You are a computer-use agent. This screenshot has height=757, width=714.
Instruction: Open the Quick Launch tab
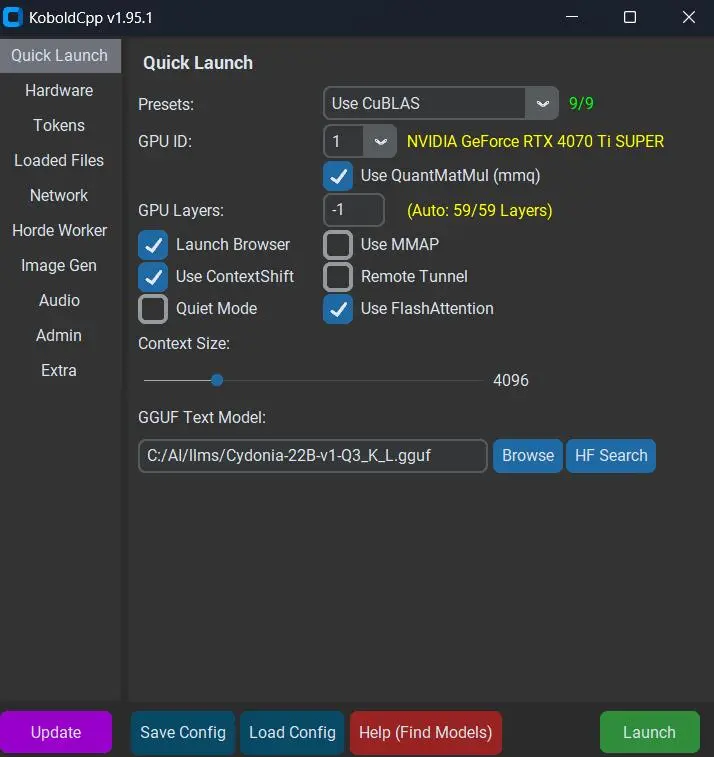click(x=60, y=56)
